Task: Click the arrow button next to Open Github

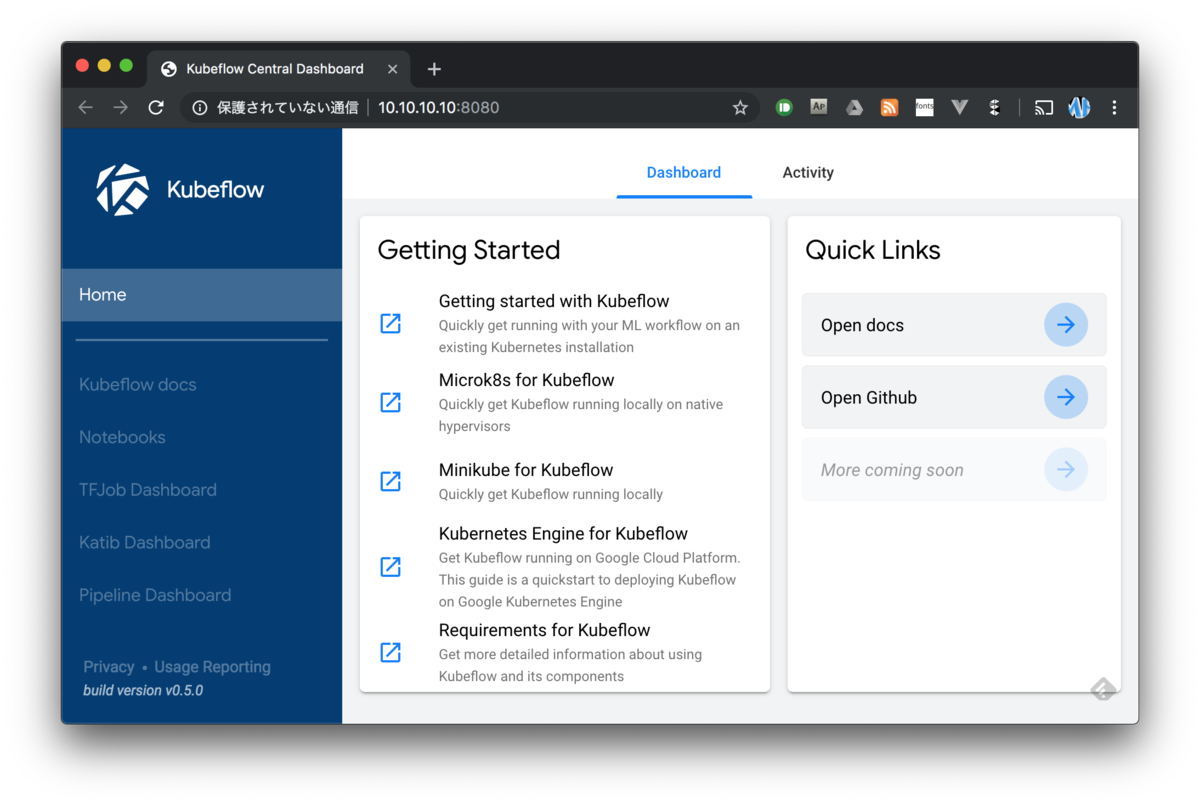Action: [x=1066, y=397]
